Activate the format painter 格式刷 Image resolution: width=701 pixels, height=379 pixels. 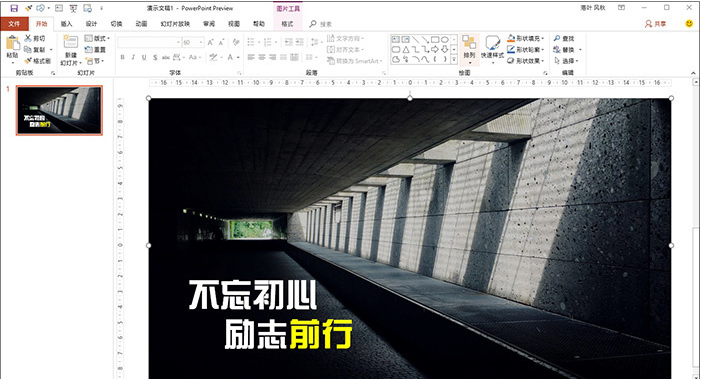tap(38, 61)
